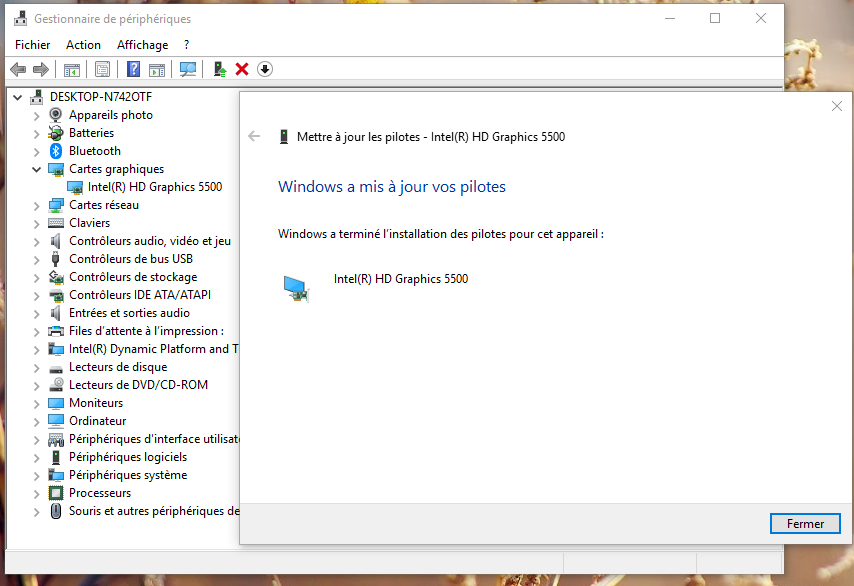Click the Claviers keyboard icon
This screenshot has height=586, width=854.
pos(56,223)
